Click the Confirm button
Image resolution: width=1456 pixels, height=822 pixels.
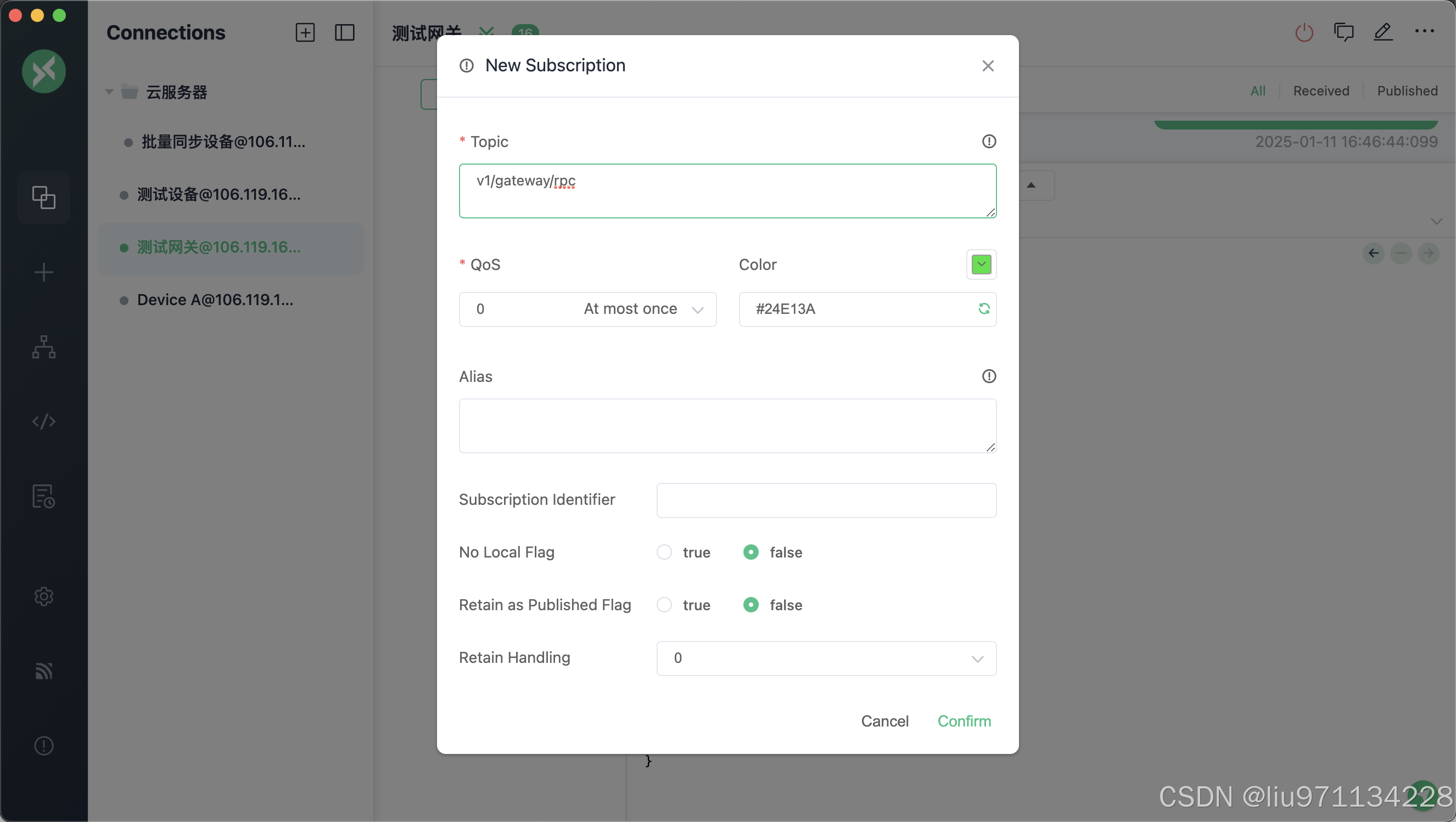click(x=964, y=721)
